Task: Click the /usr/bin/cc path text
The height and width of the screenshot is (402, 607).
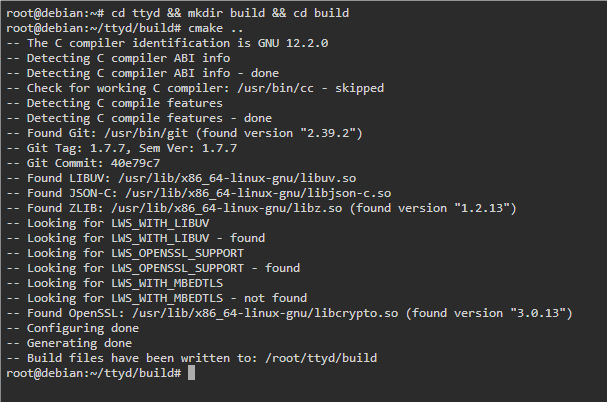Action: click(275, 88)
